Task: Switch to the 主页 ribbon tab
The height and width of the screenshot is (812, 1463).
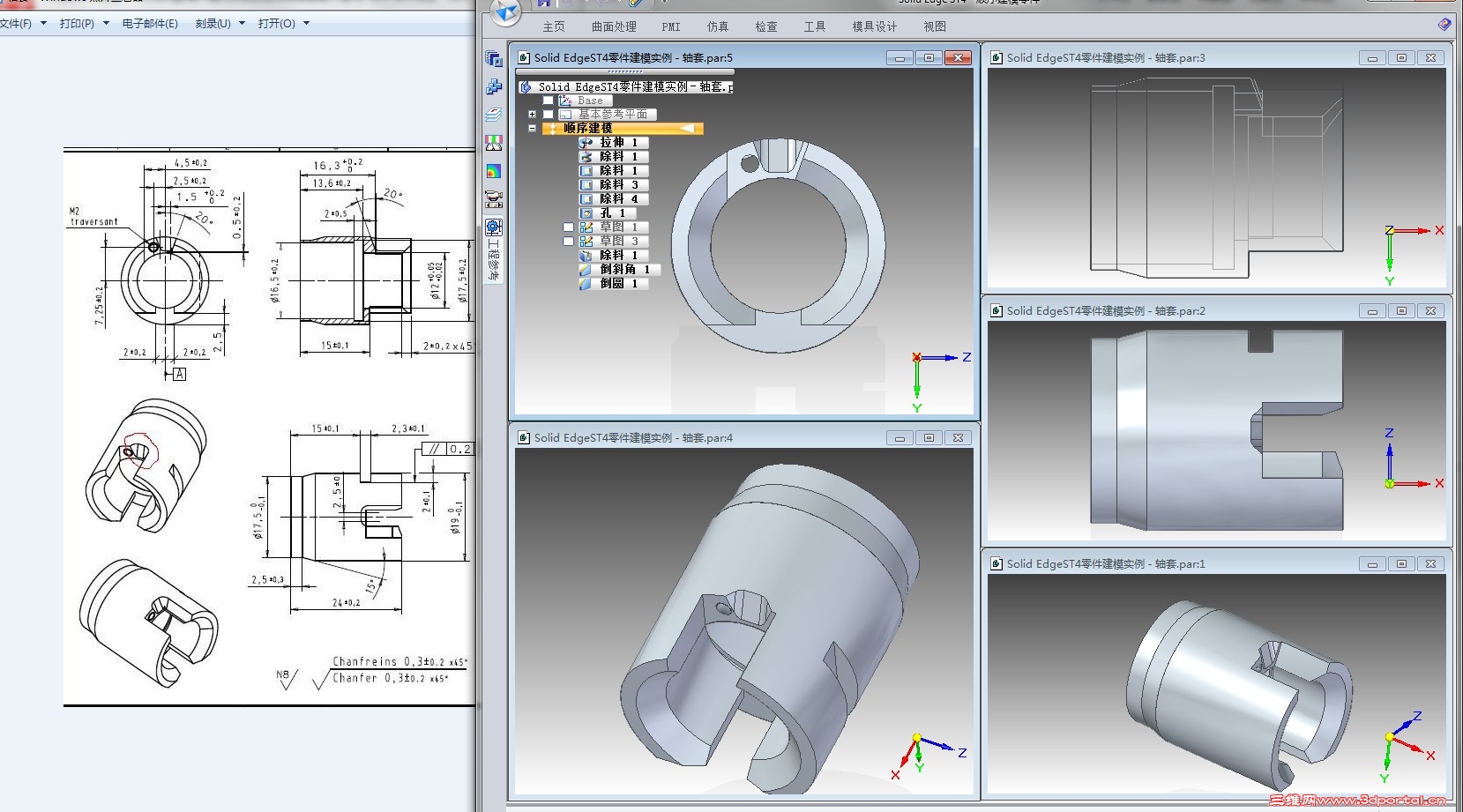Action: coord(554,26)
